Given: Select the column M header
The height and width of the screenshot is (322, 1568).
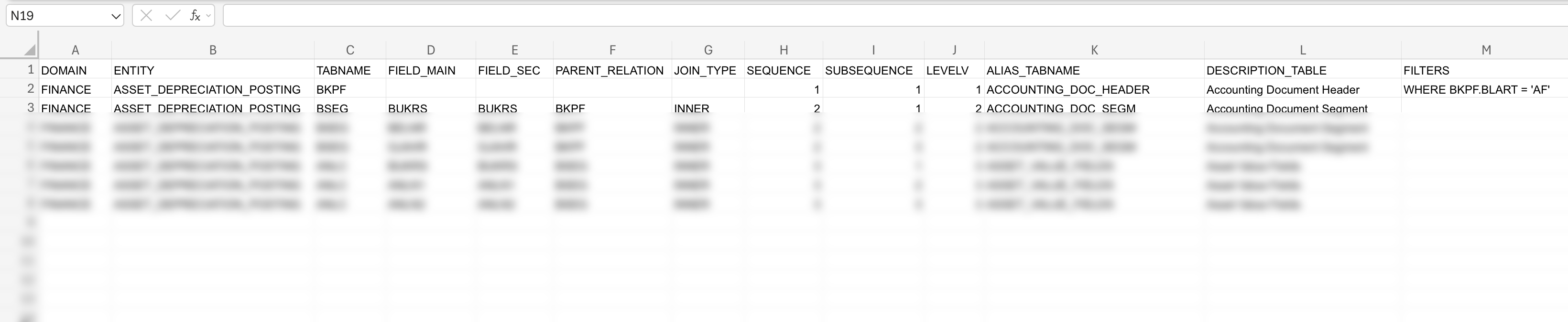Looking at the screenshot, I should tap(1485, 50).
